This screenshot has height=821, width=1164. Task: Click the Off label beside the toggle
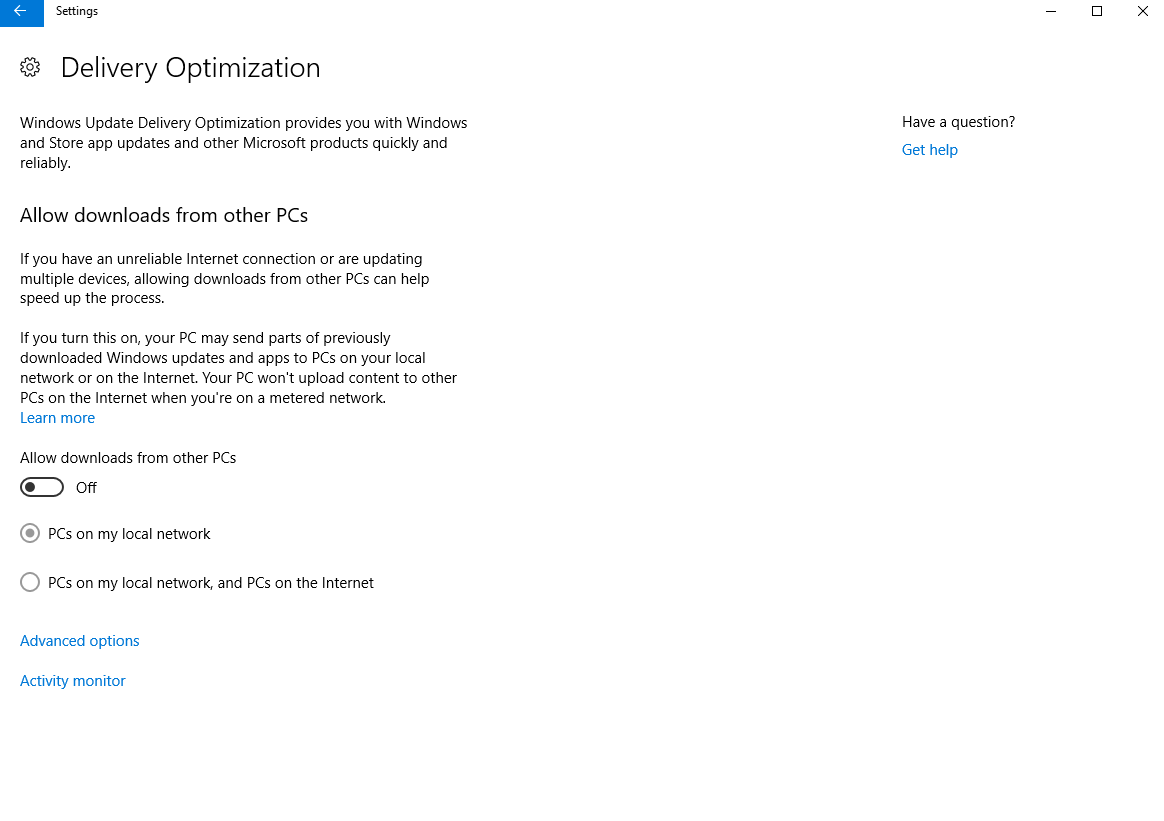tap(87, 488)
